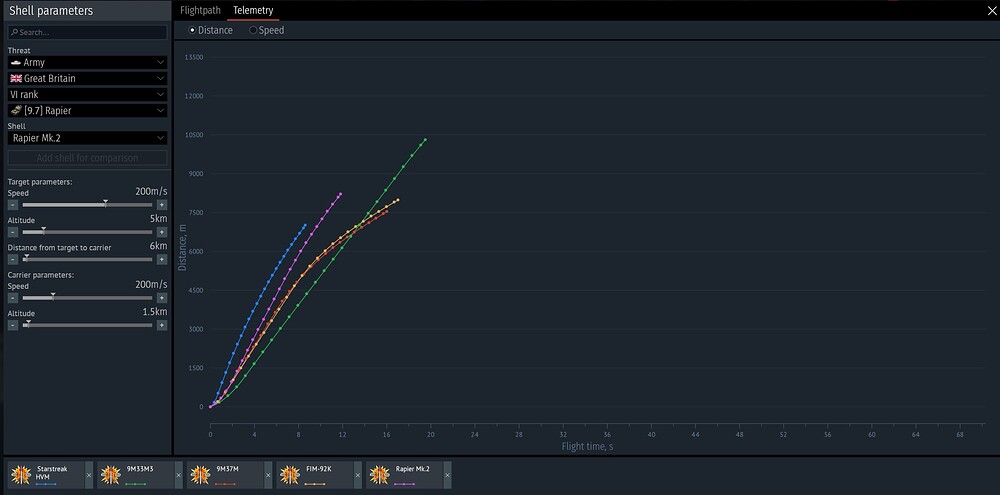Open the Rapier Mk.2 shell dropdown
1000x495 pixels.
(x=87, y=138)
